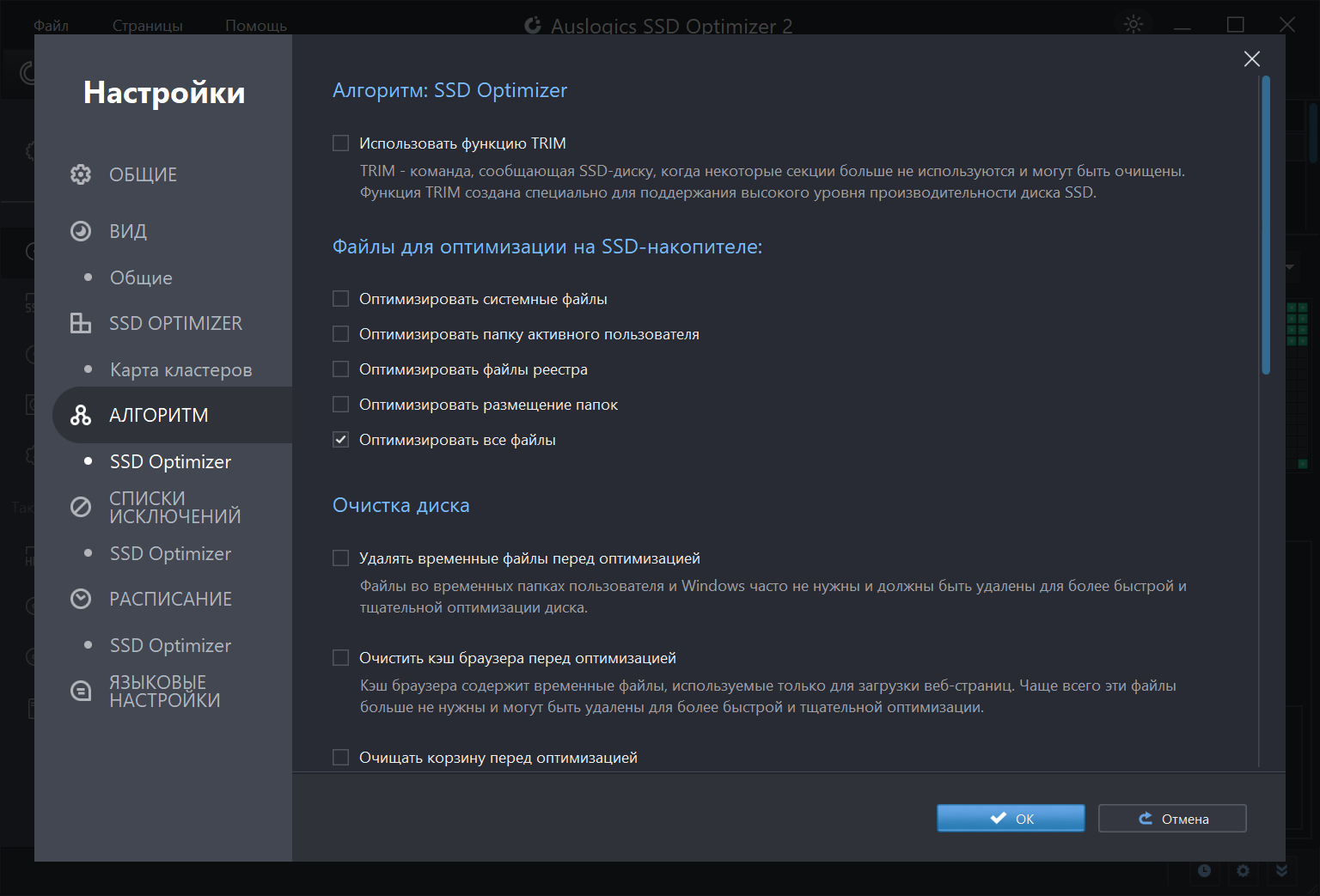Select SSD Optimizer under РАСПИСАНИЕ
The height and width of the screenshot is (896, 1320).
click(170, 645)
